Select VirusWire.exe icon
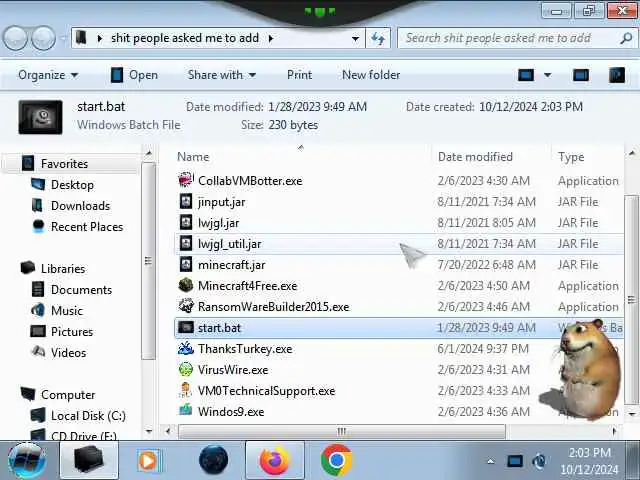This screenshot has height=480, width=640. (x=186, y=369)
